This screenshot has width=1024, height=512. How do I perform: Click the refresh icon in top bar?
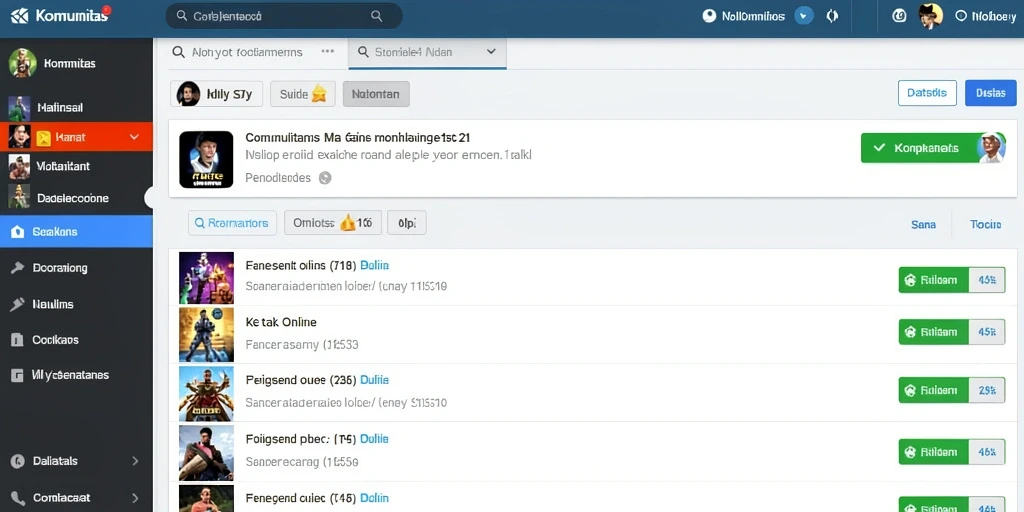coord(832,16)
